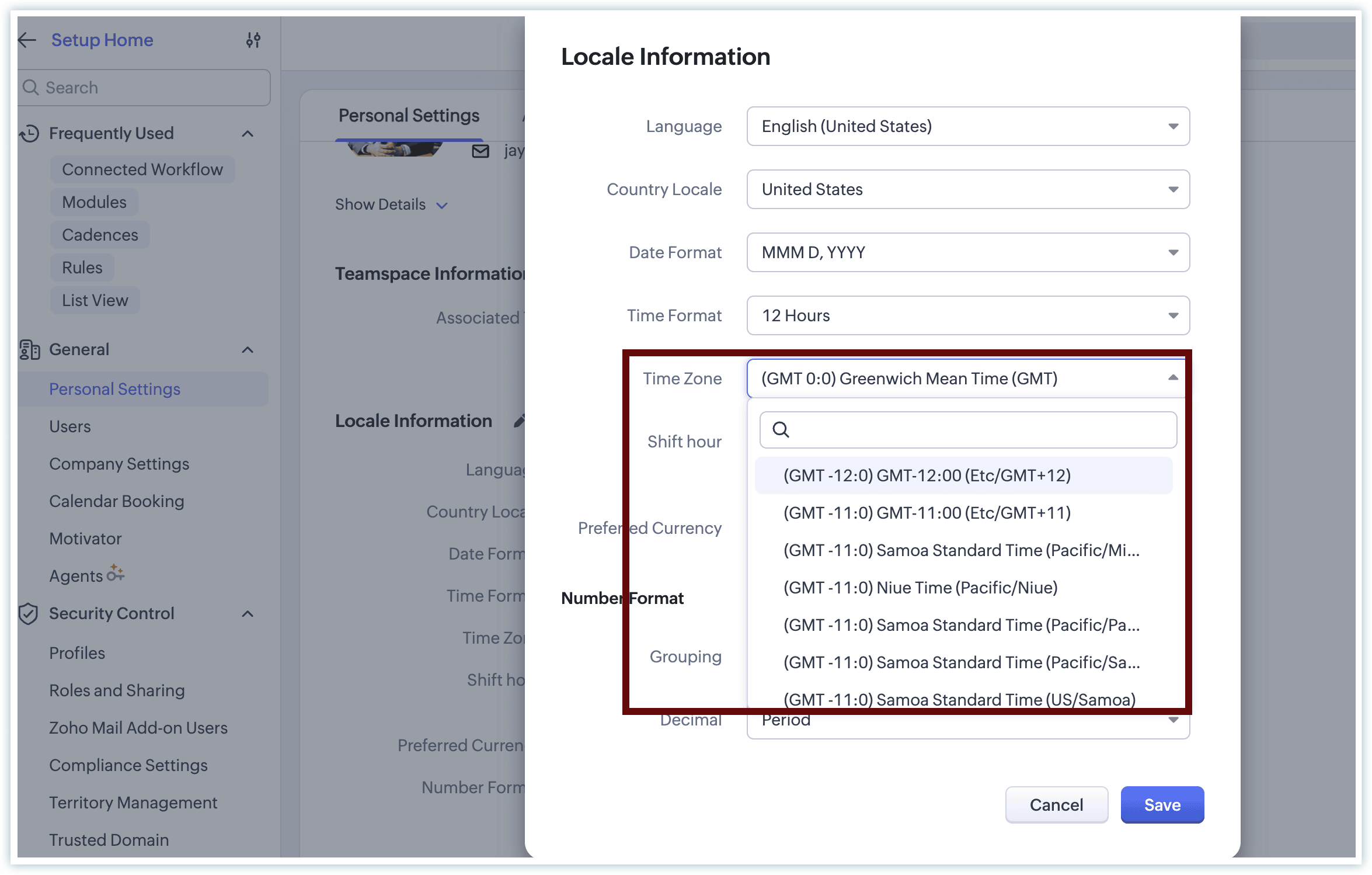Expand the Show Details chevron
Viewport: 1372px width, 875px height.
(442, 205)
